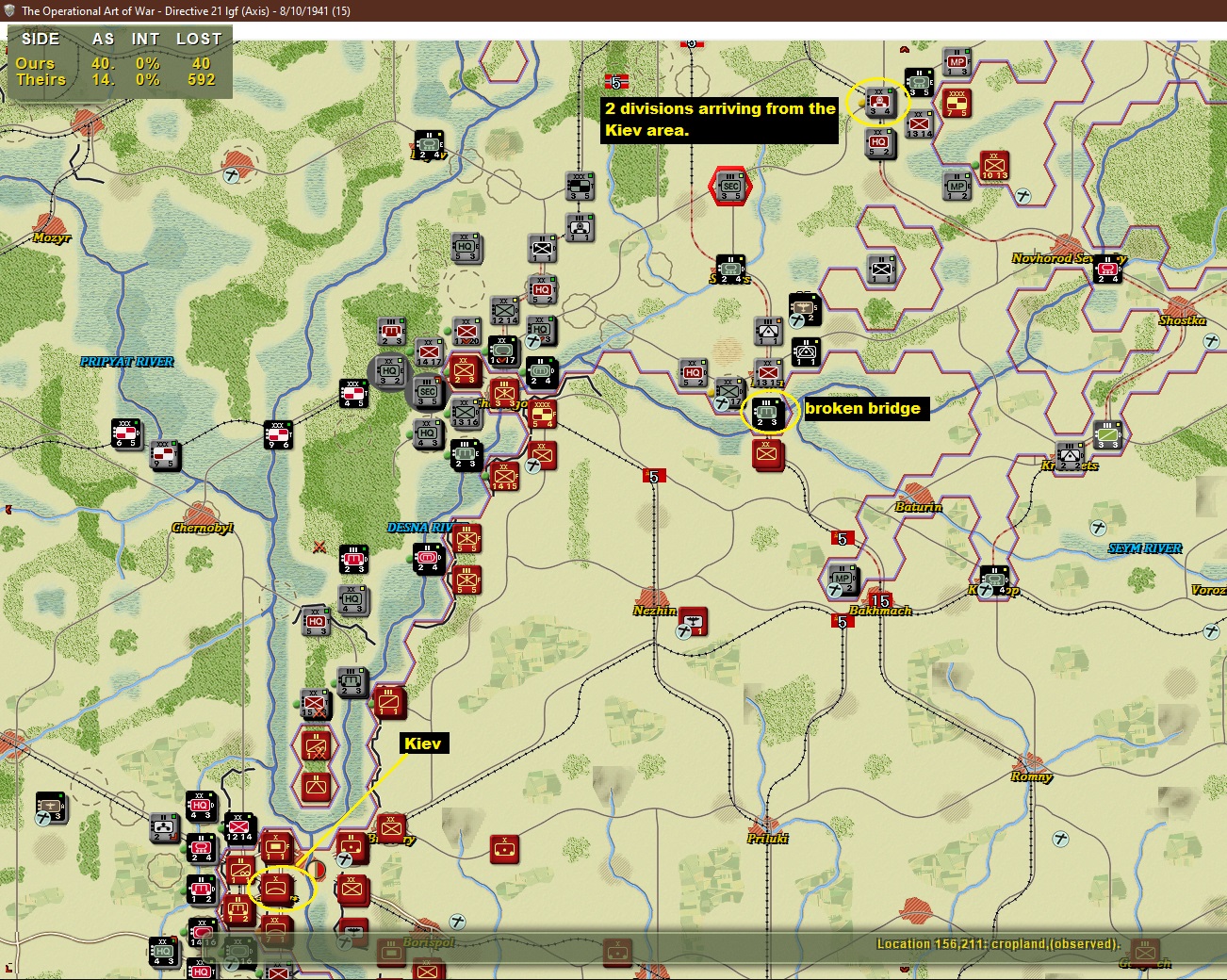Select the grey SEC 3-5 unit in the woods
Screen dimensions: 1227x980
428,391
